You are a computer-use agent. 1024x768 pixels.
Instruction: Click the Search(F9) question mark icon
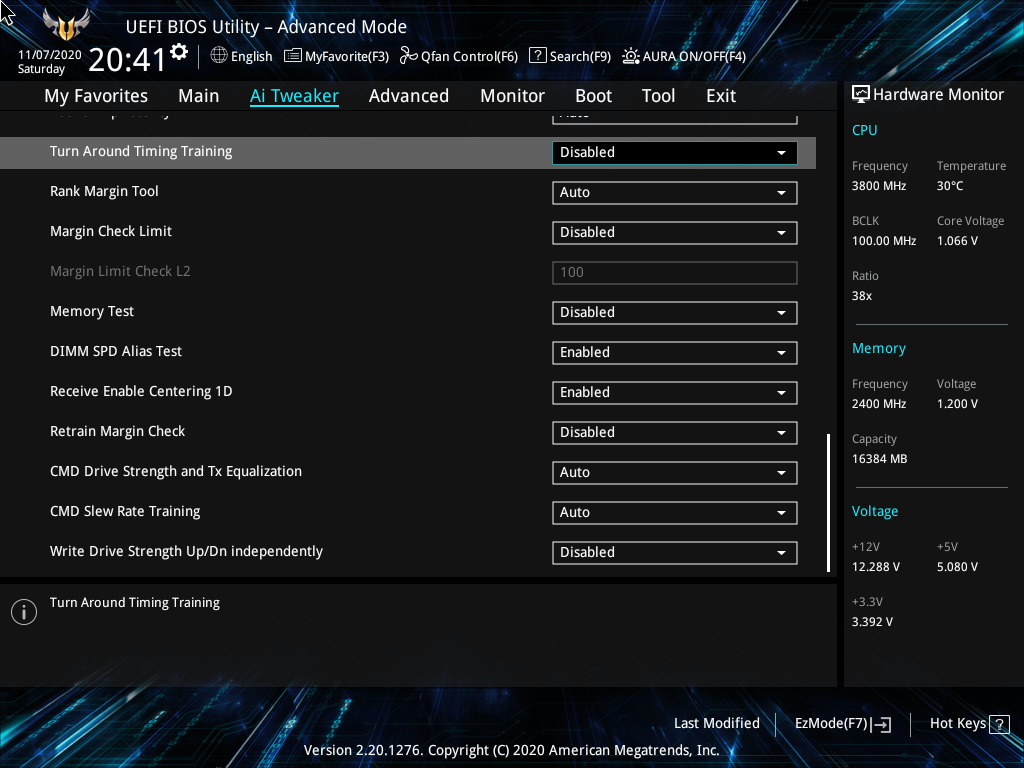point(537,56)
